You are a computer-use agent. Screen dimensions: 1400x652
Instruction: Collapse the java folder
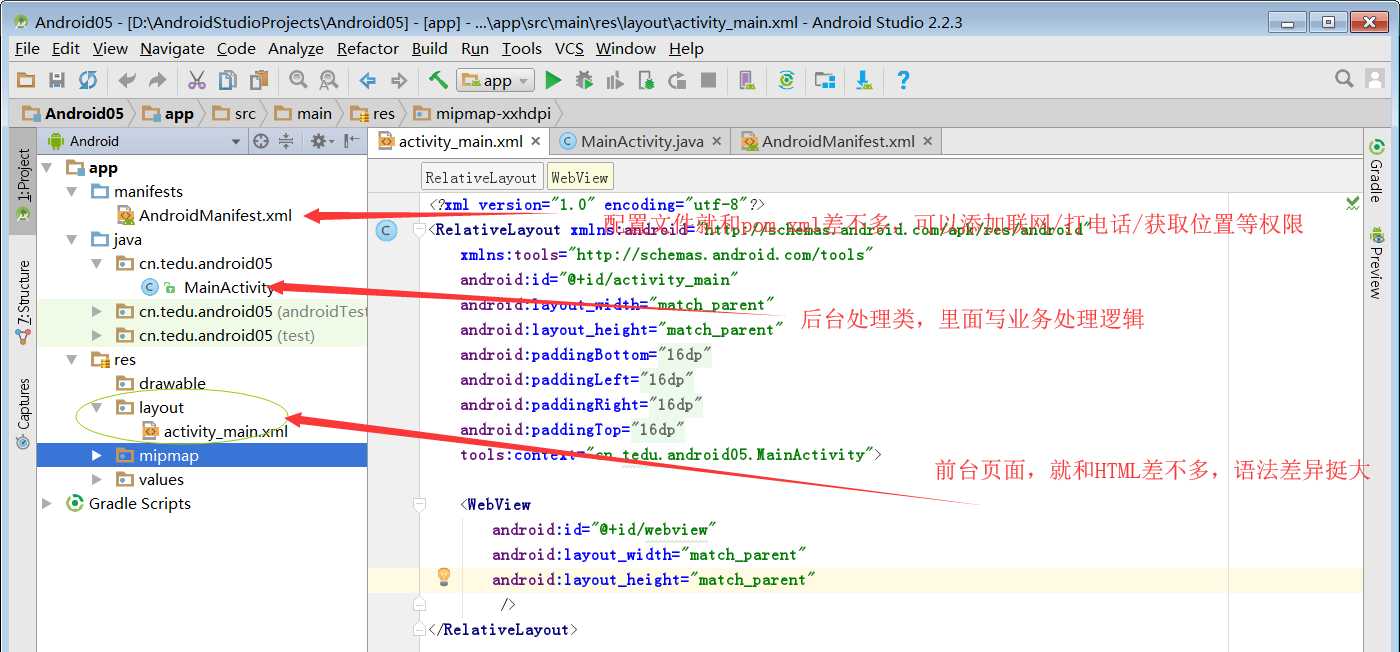74,240
